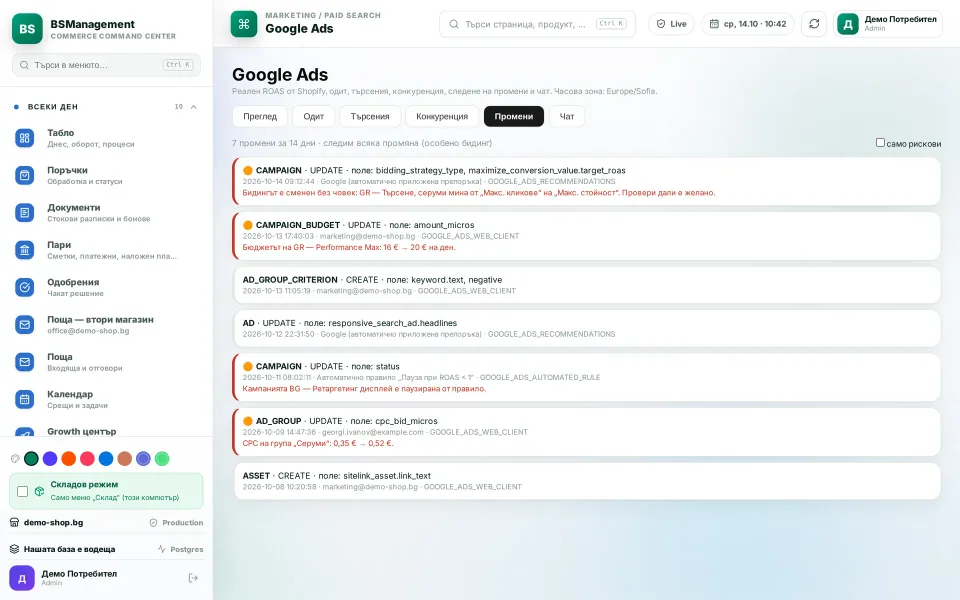Click the periwinkle theme color swatch
Image resolution: width=960 pixels, height=600 pixels.
[143, 459]
